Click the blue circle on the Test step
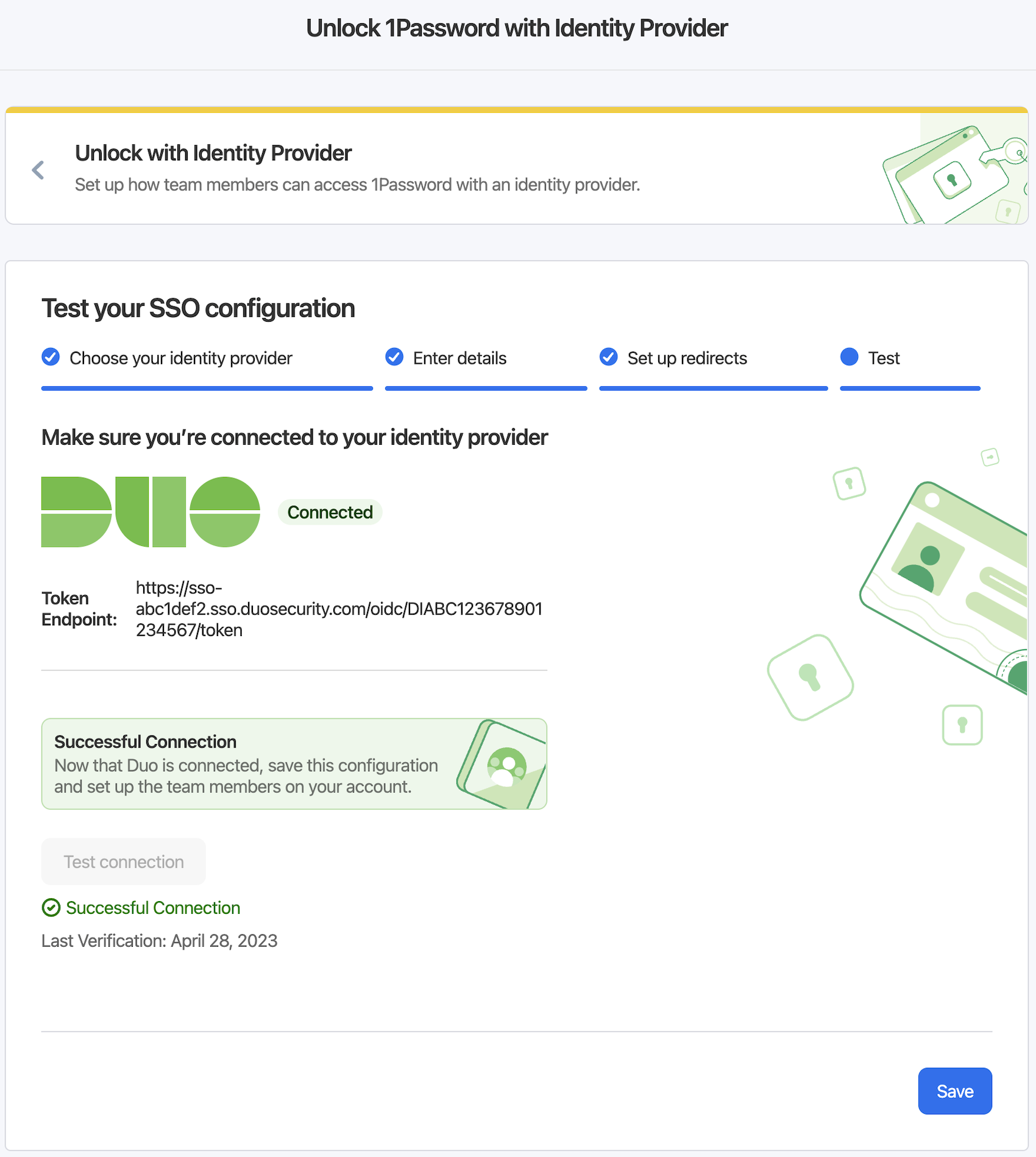1036x1157 pixels. (x=849, y=358)
